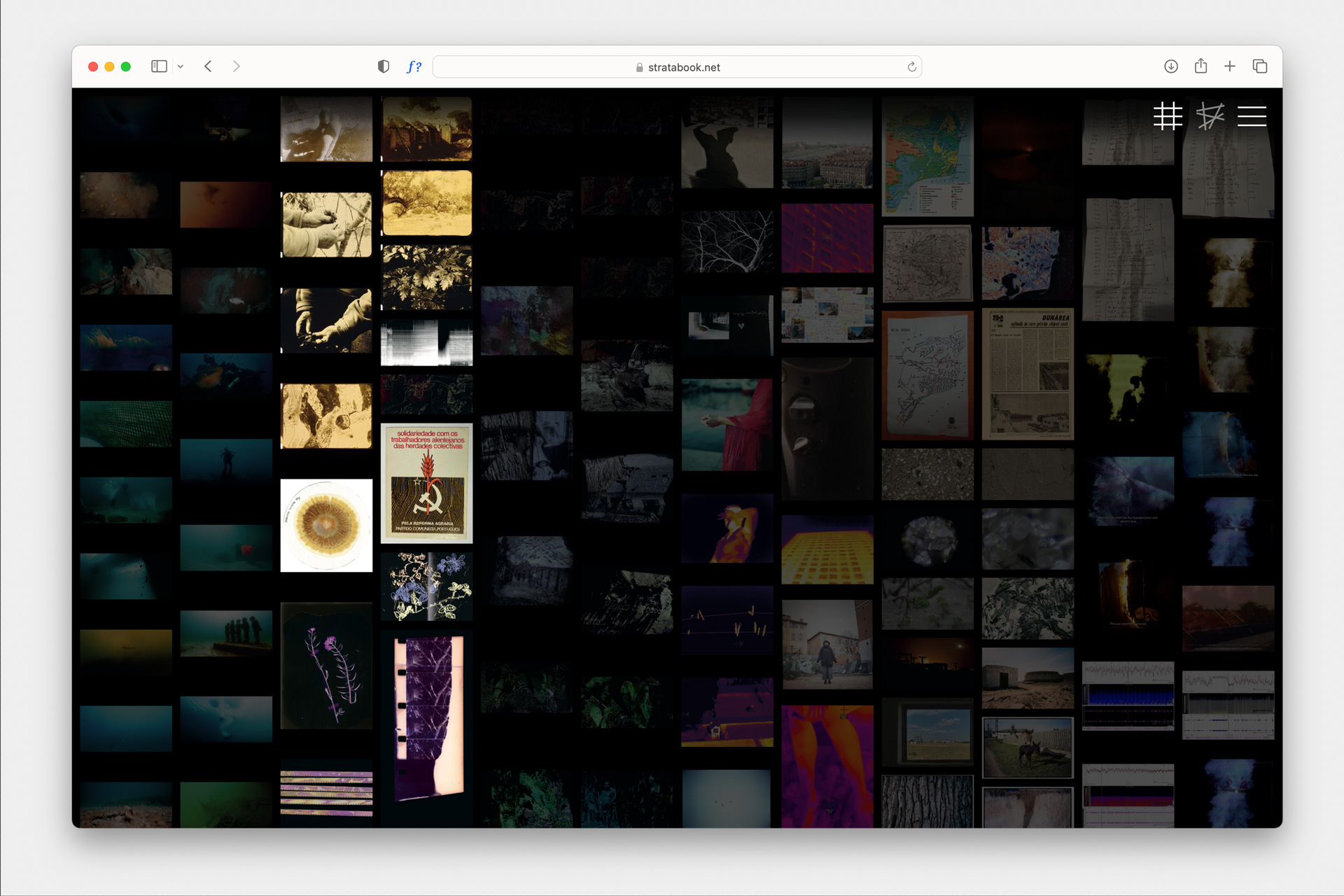
Task: Open a new tab
Action: [x=1230, y=66]
